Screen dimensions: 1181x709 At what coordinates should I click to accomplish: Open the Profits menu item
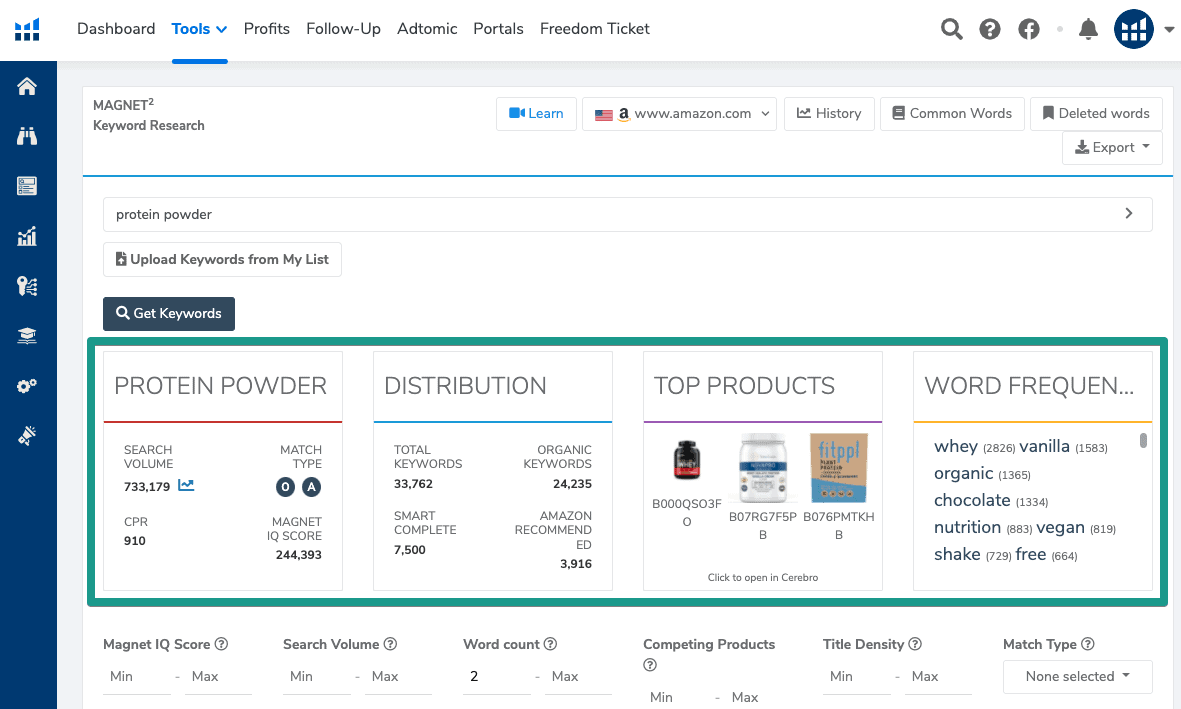[267, 29]
